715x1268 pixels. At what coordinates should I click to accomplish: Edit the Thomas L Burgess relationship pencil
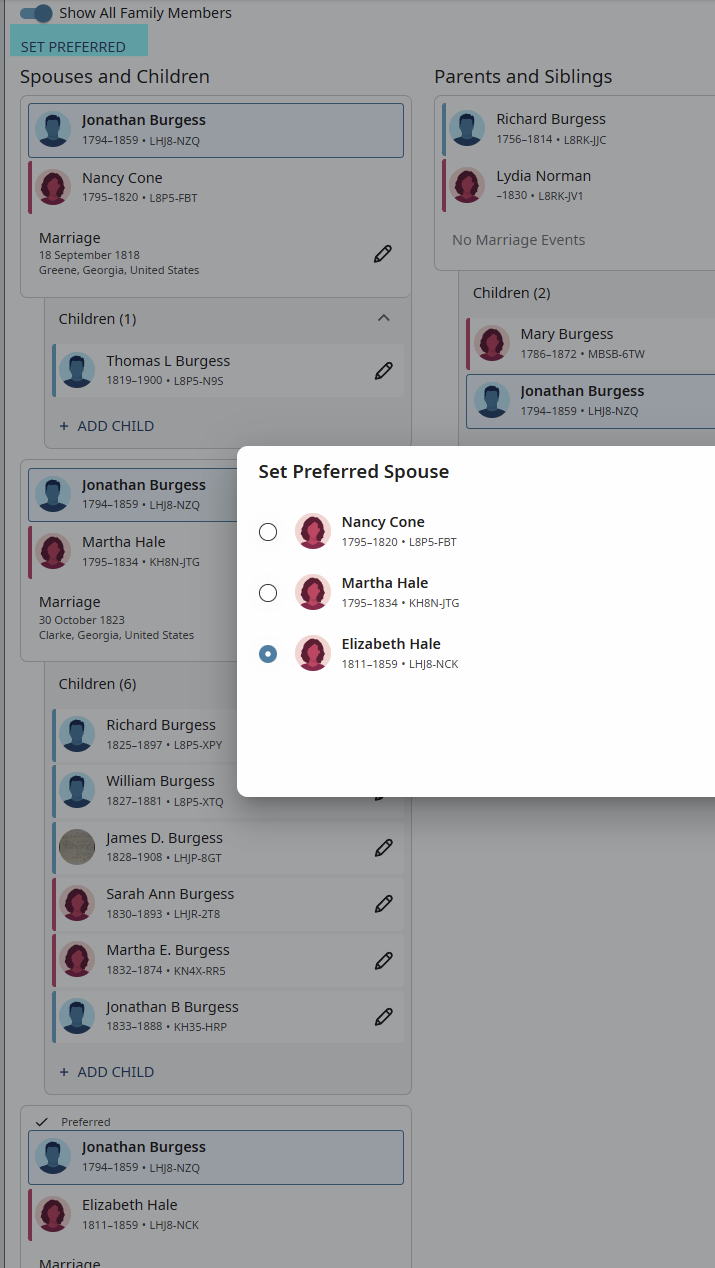pyautogui.click(x=383, y=371)
